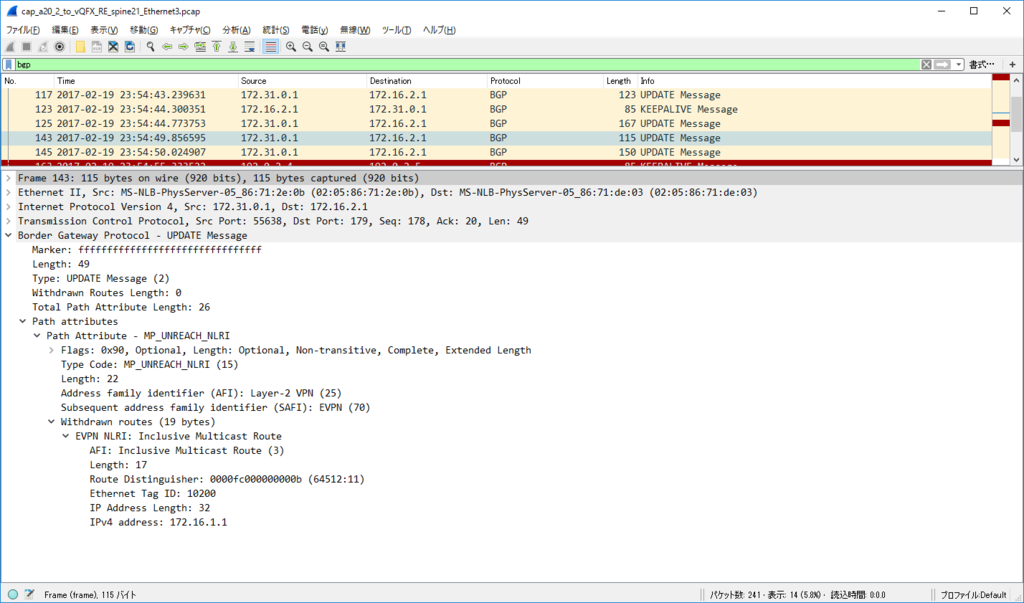Collapse EVPN NLRI Inclusive Multicast Route
This screenshot has width=1024, height=603.
coord(66,436)
